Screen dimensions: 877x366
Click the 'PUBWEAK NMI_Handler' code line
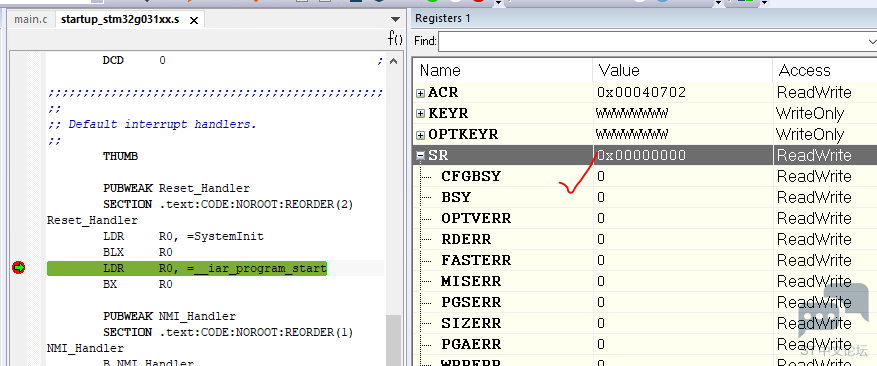(x=169, y=317)
